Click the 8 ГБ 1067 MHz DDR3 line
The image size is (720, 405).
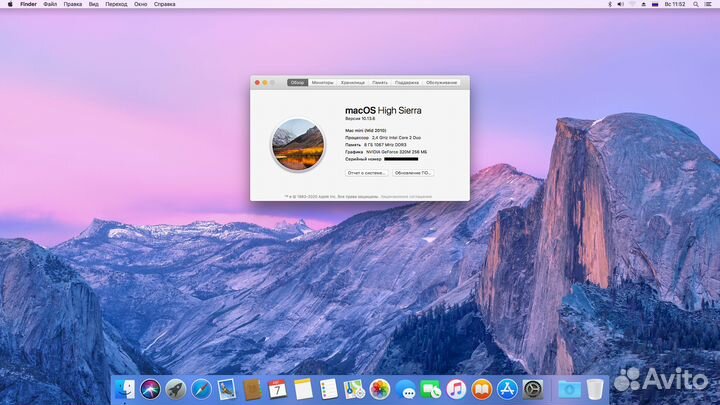tap(376, 145)
